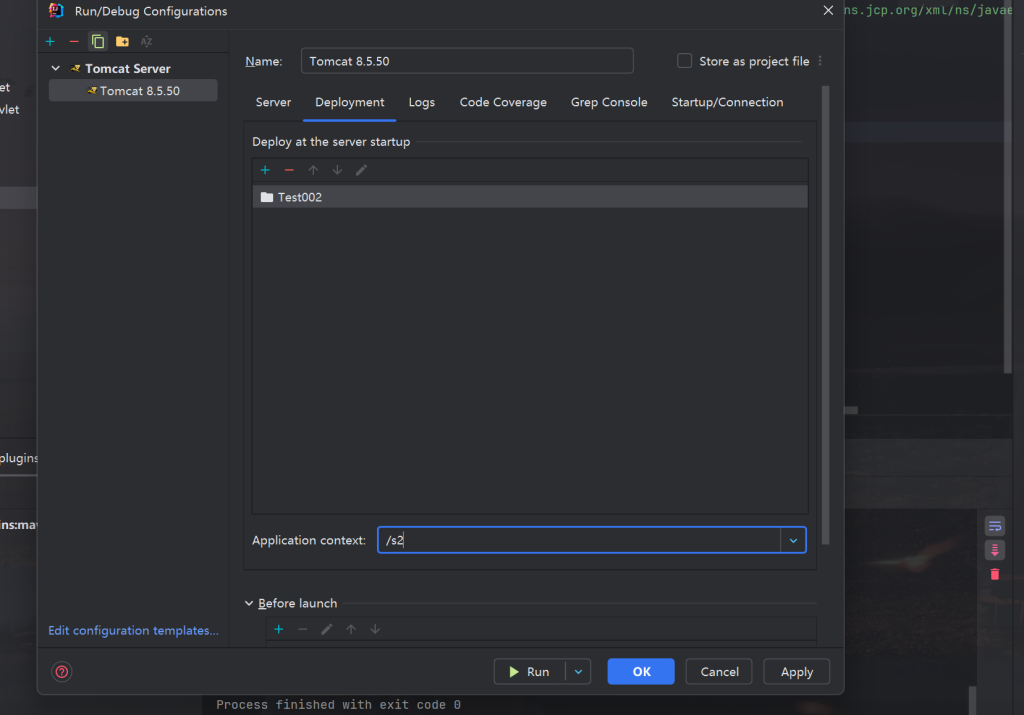Collapse the Before launch section
This screenshot has width=1024, height=715.
249,604
